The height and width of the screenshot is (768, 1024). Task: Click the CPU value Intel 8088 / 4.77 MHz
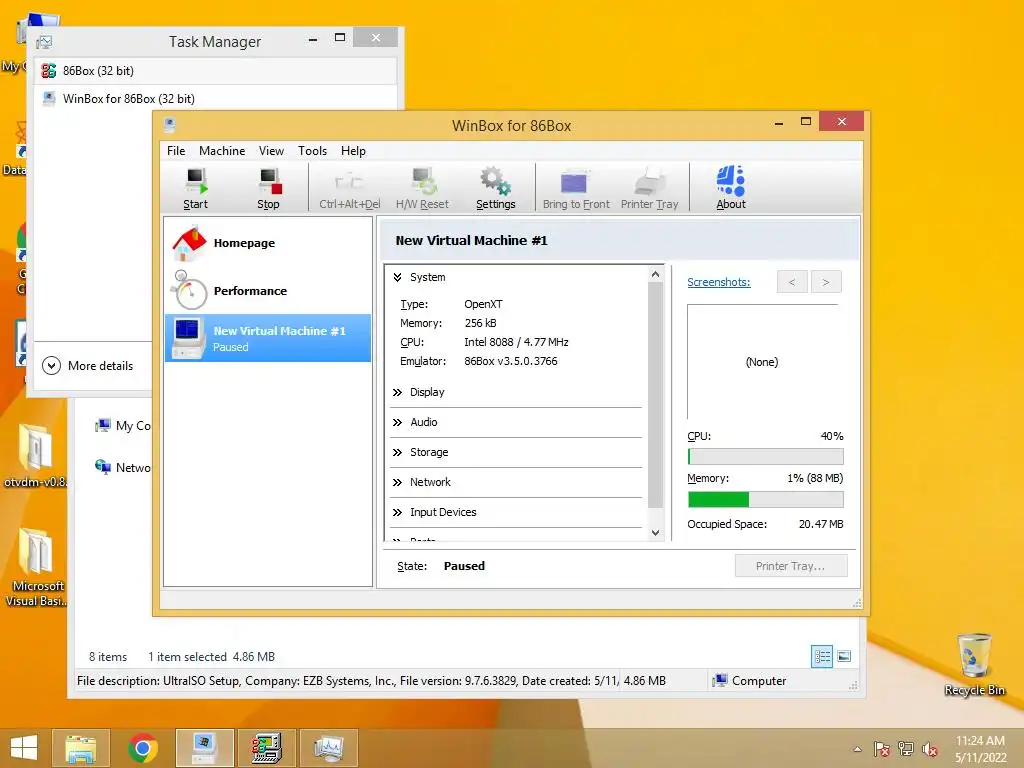(x=516, y=342)
